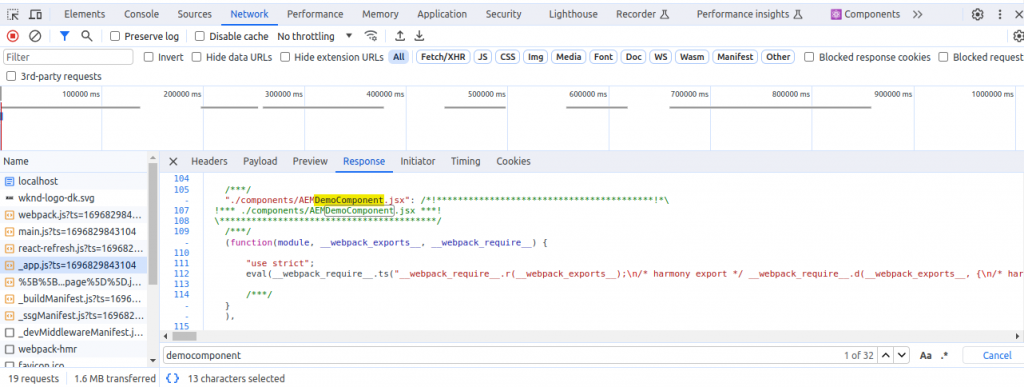Check the Invert filter option
Image resolution: width=1024 pixels, height=387 pixels.
148,57
